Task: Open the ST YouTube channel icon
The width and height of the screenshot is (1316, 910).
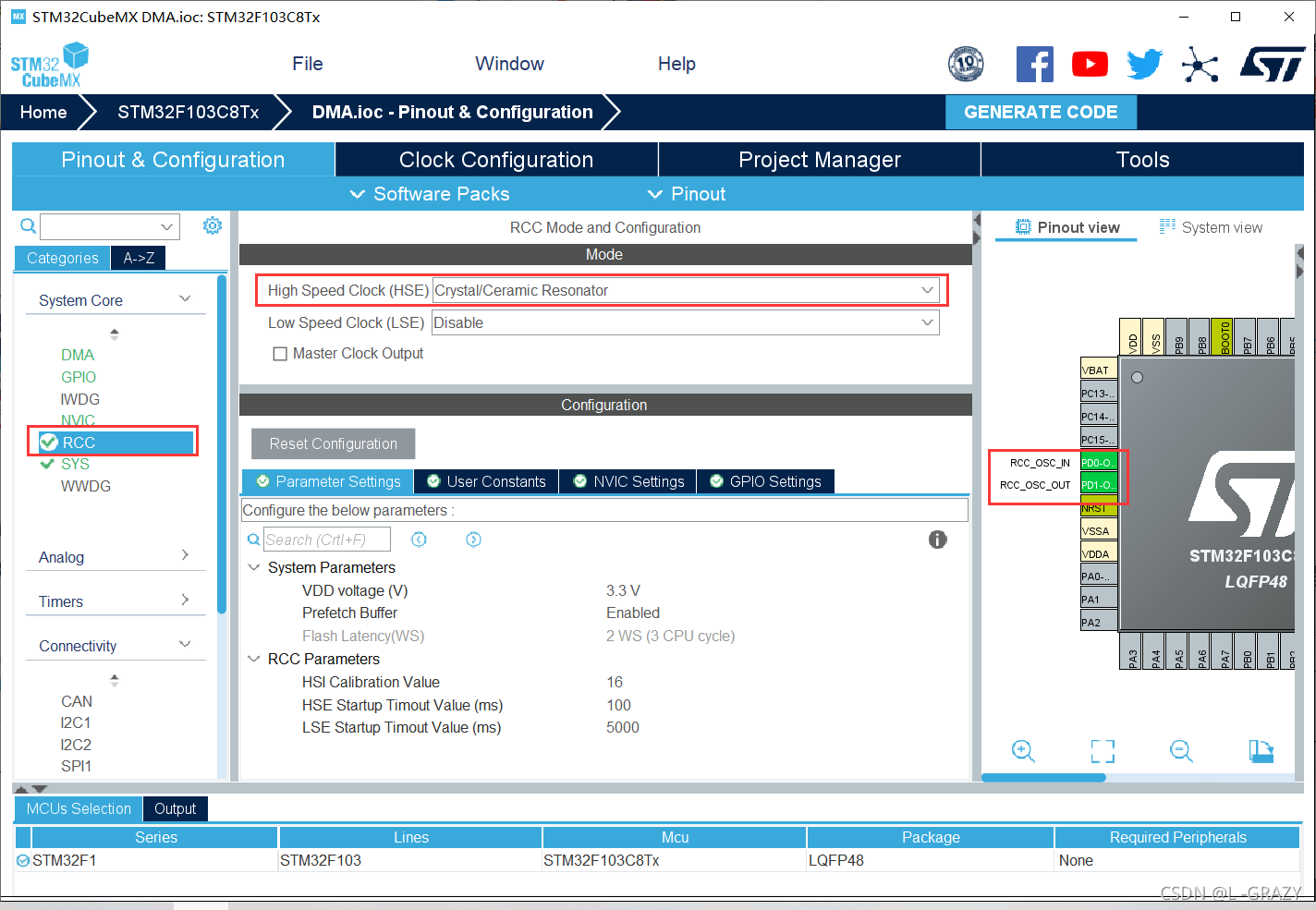Action: 1090,64
